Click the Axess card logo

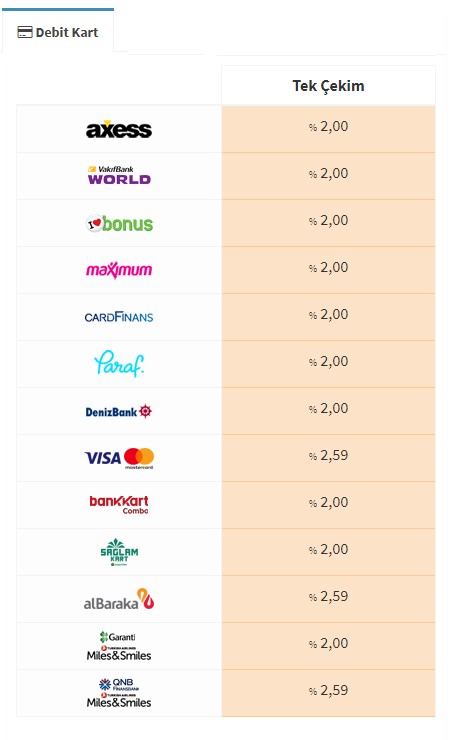point(119,129)
